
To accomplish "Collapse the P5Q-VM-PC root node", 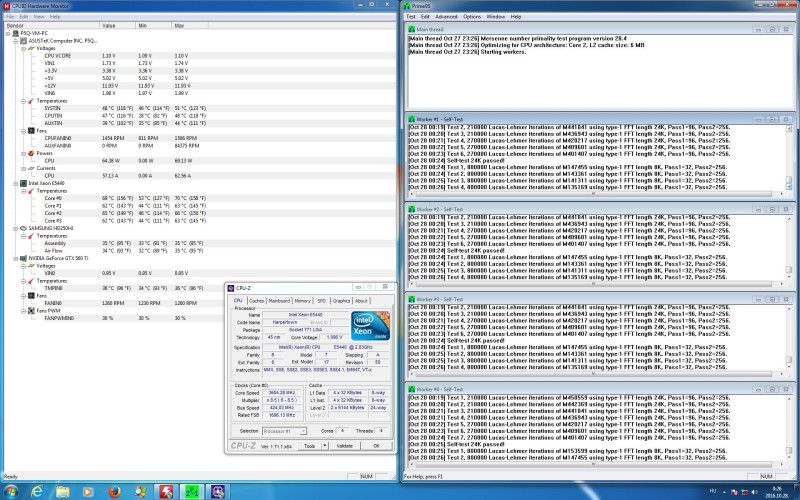I will pos(8,34).
